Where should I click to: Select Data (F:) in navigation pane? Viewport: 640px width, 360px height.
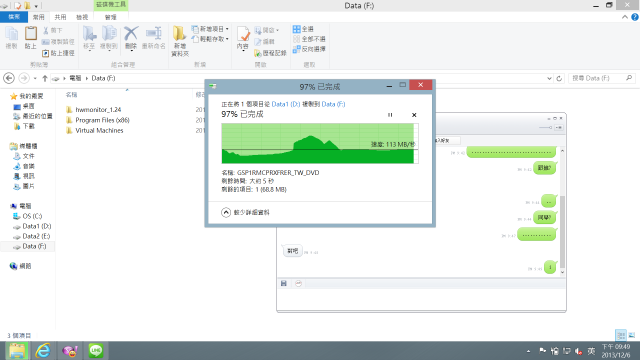[34, 247]
